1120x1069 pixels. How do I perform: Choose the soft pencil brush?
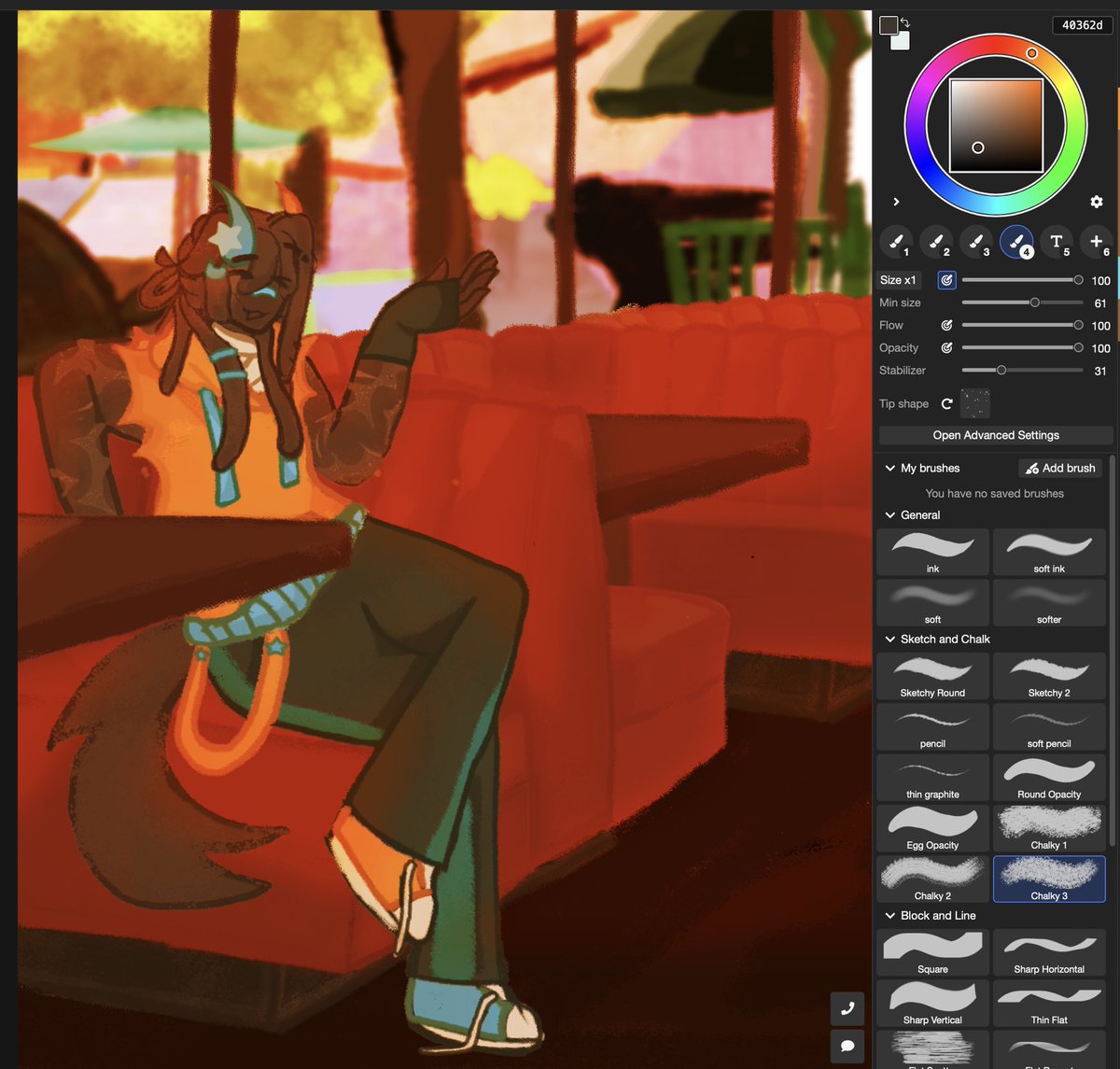click(x=1049, y=726)
